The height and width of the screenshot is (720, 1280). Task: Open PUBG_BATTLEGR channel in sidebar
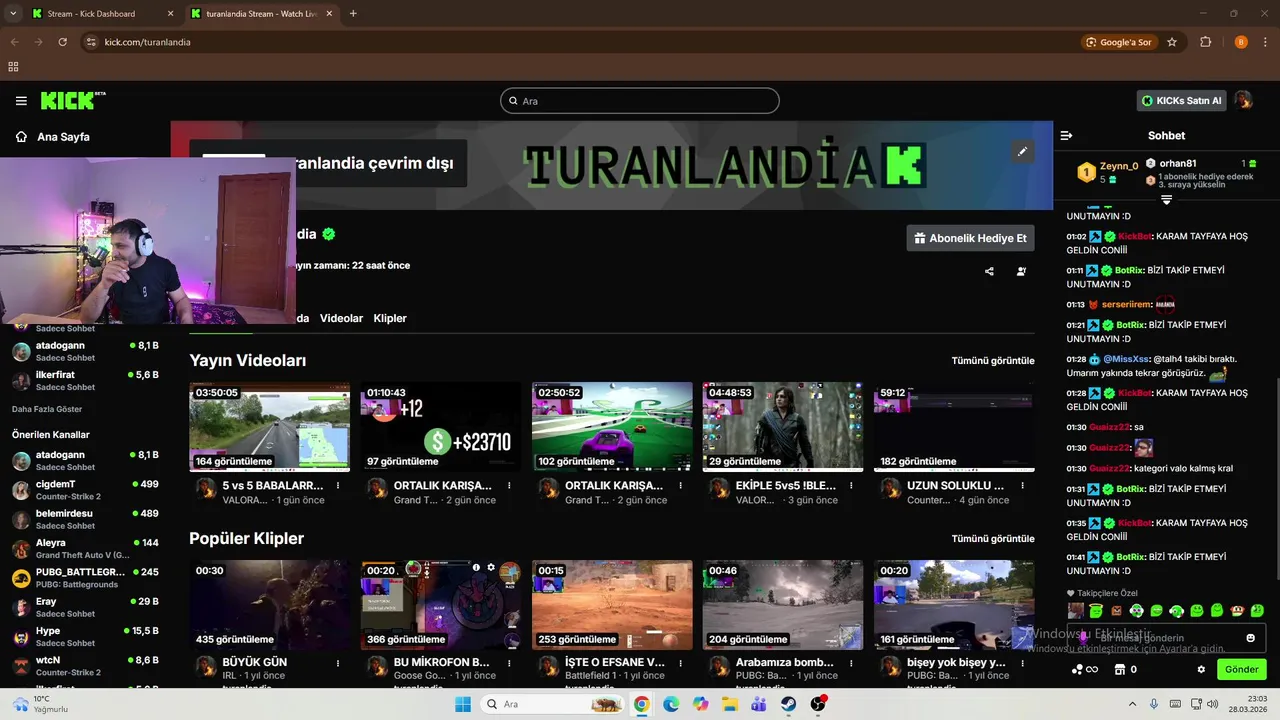click(x=85, y=577)
